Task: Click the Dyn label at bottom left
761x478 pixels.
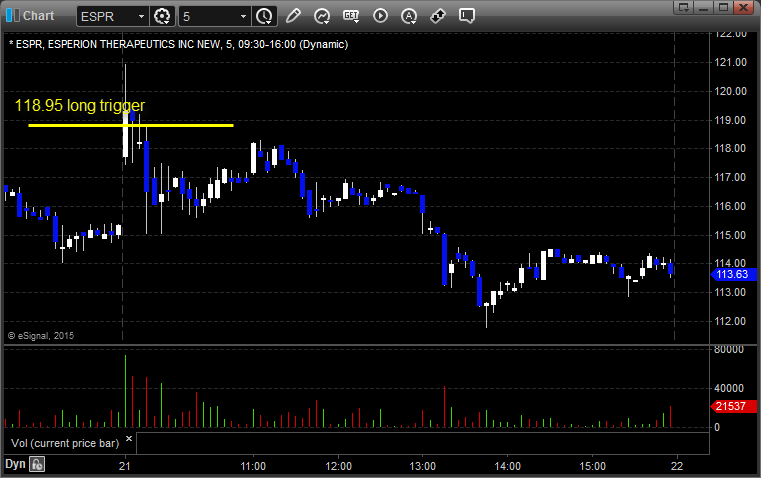Action: pos(15,464)
